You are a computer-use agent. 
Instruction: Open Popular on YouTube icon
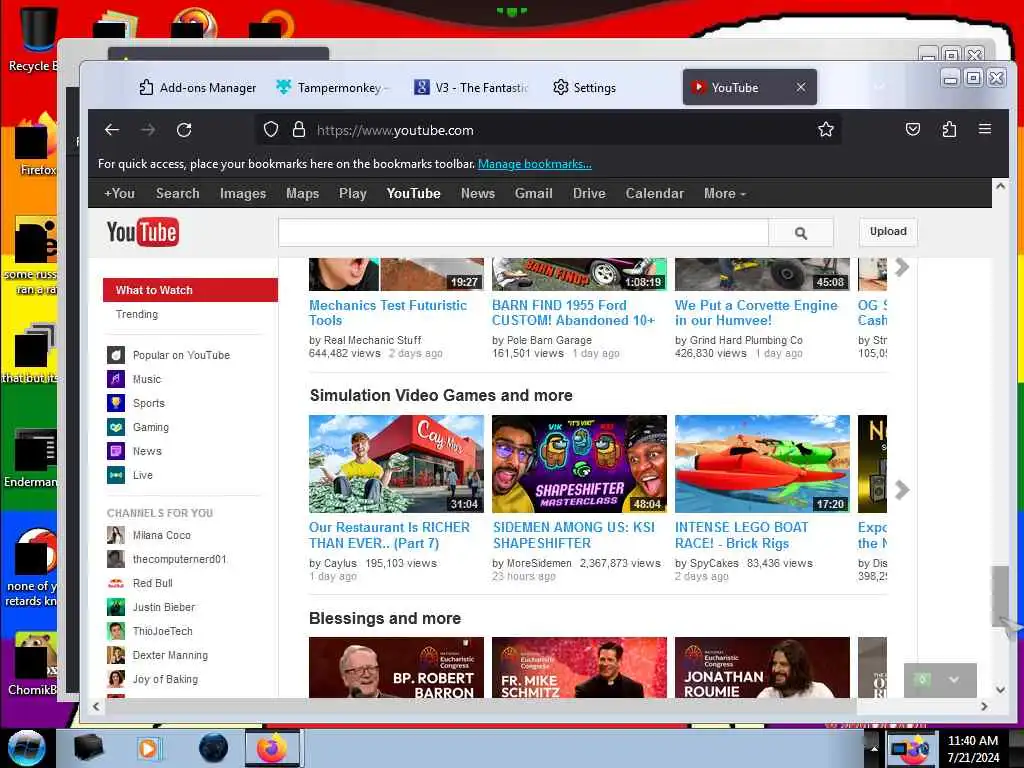pyautogui.click(x=116, y=355)
